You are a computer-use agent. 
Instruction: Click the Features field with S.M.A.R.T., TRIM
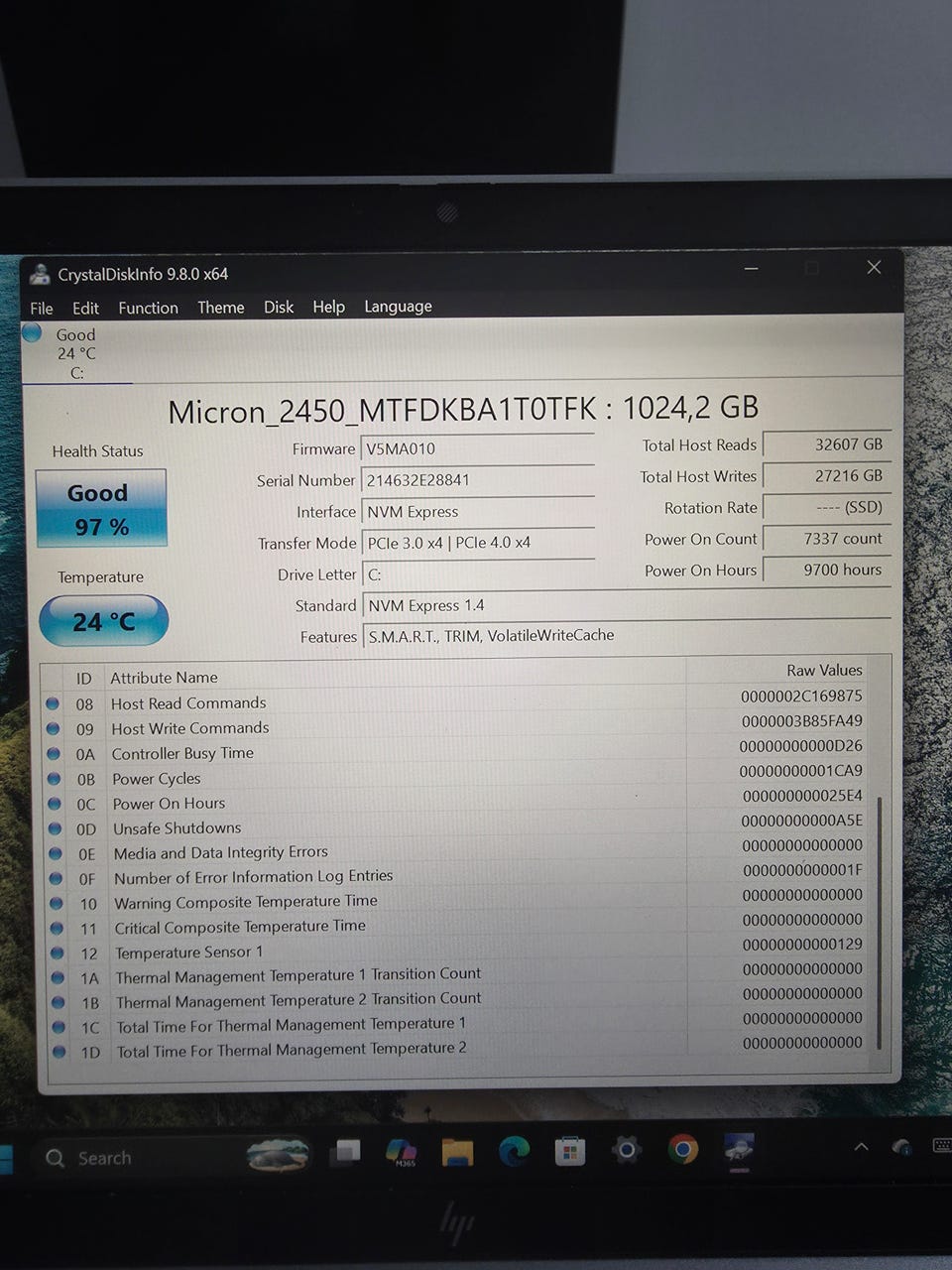626,636
